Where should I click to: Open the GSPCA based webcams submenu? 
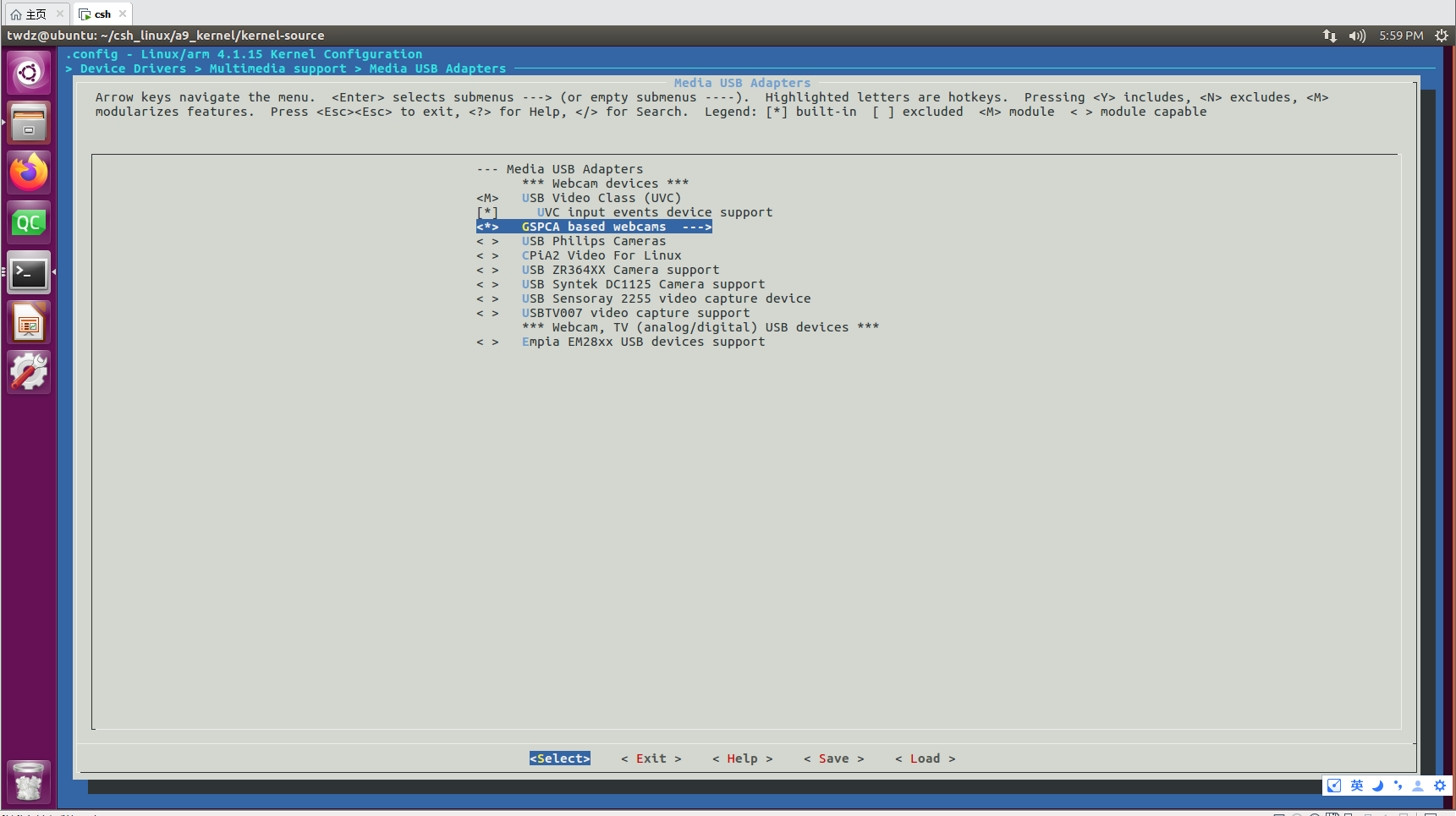[593, 226]
